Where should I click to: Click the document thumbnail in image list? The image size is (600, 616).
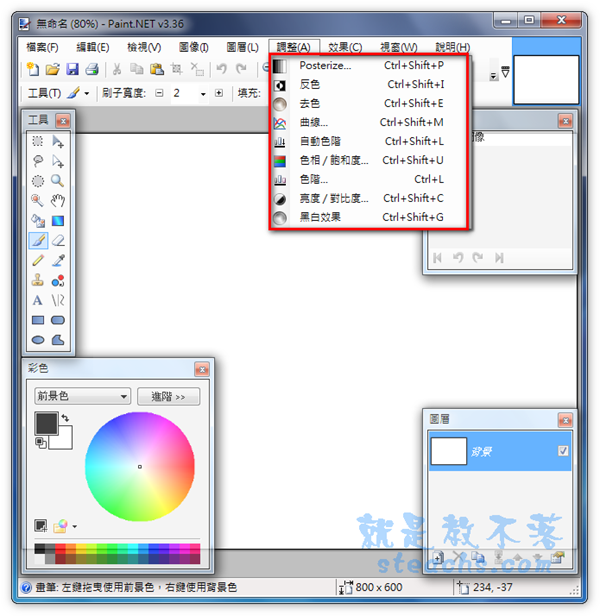pos(546,80)
